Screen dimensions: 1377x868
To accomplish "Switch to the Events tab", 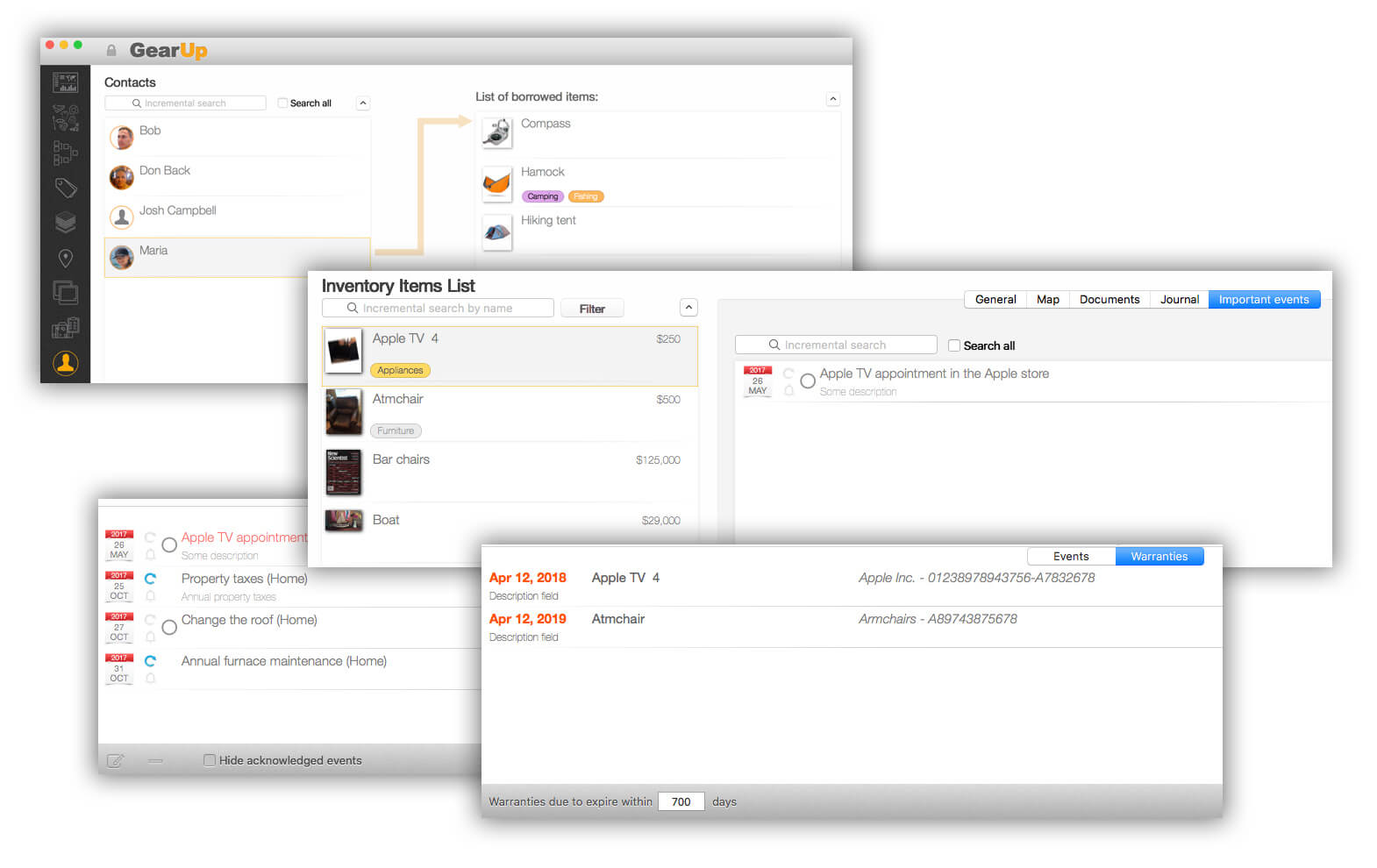I will (x=1070, y=556).
